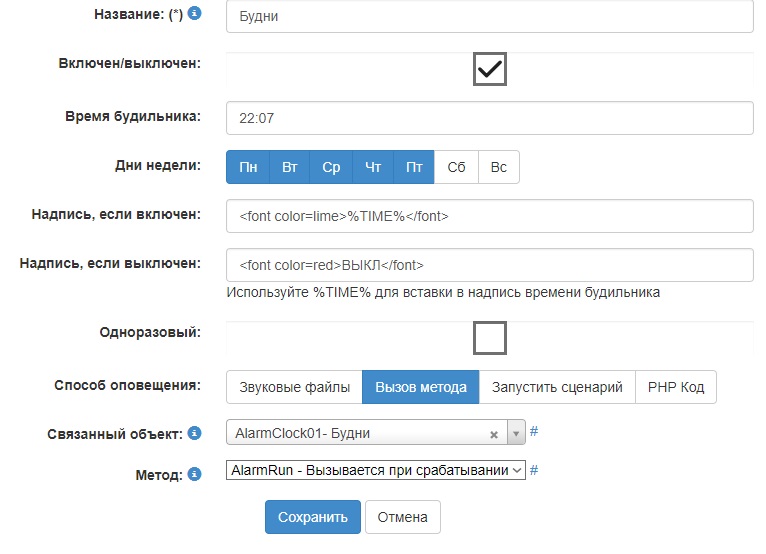Click the Отмена button
The image size is (766, 554).
coord(403,517)
